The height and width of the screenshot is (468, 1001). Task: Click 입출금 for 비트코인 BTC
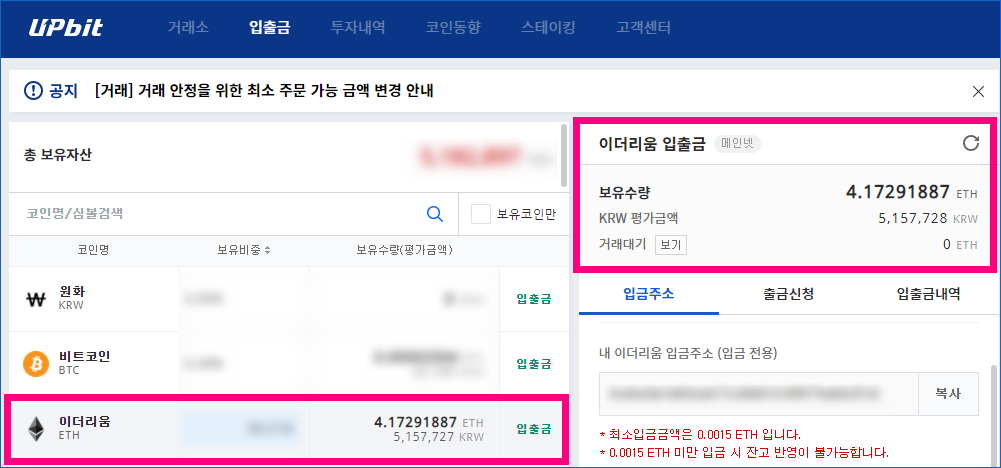point(534,363)
